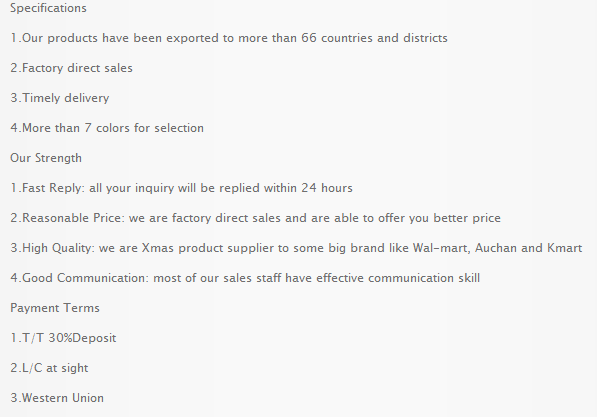Image resolution: width=597 pixels, height=417 pixels.
Task: Select the line about 66 countries exported
Action: point(229,38)
